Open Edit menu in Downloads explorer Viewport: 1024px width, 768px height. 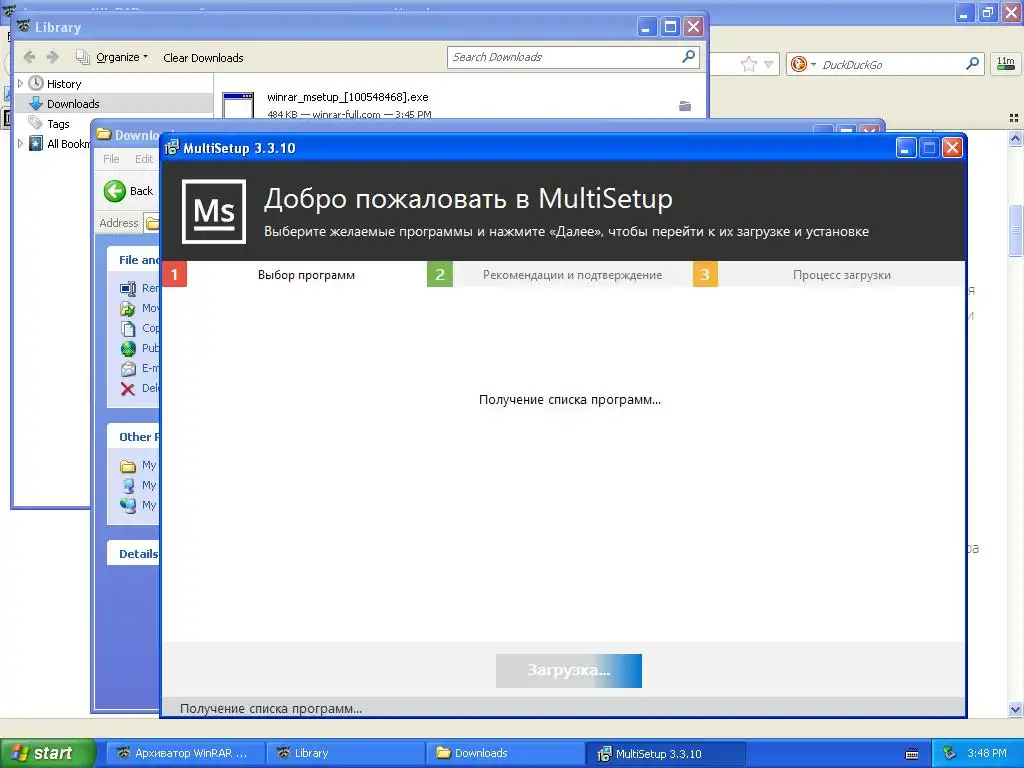[143, 159]
